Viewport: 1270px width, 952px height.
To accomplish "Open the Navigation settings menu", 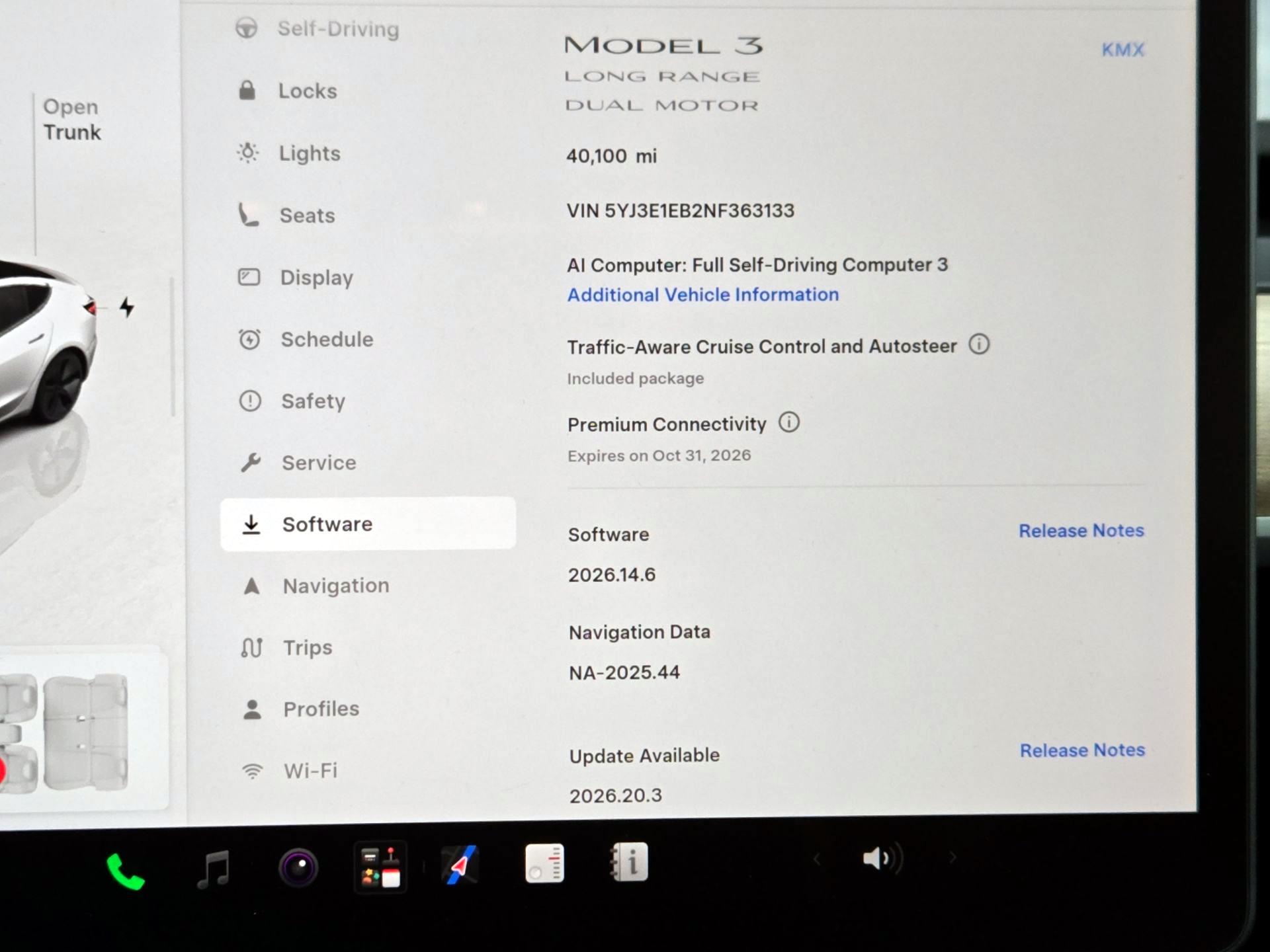I will (315, 586).
